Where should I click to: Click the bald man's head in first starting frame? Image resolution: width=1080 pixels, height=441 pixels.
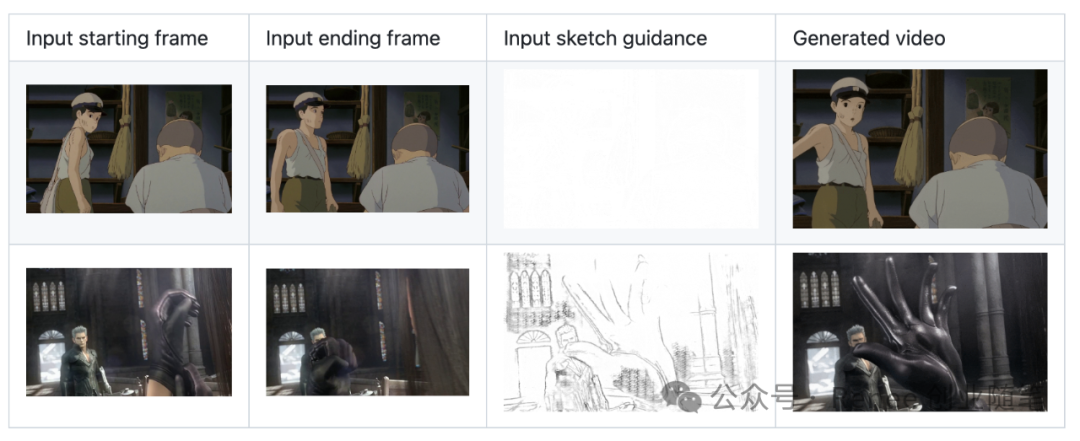[181, 136]
